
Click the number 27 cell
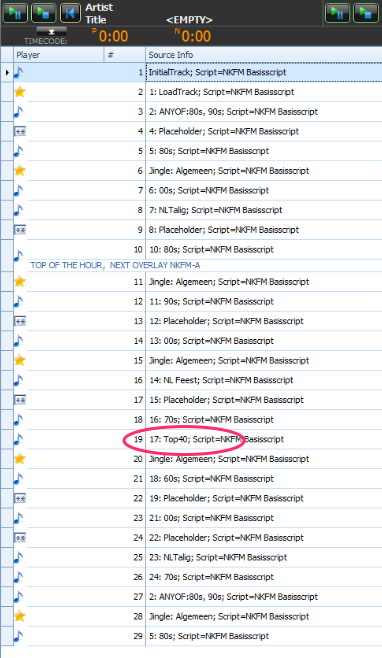138,596
